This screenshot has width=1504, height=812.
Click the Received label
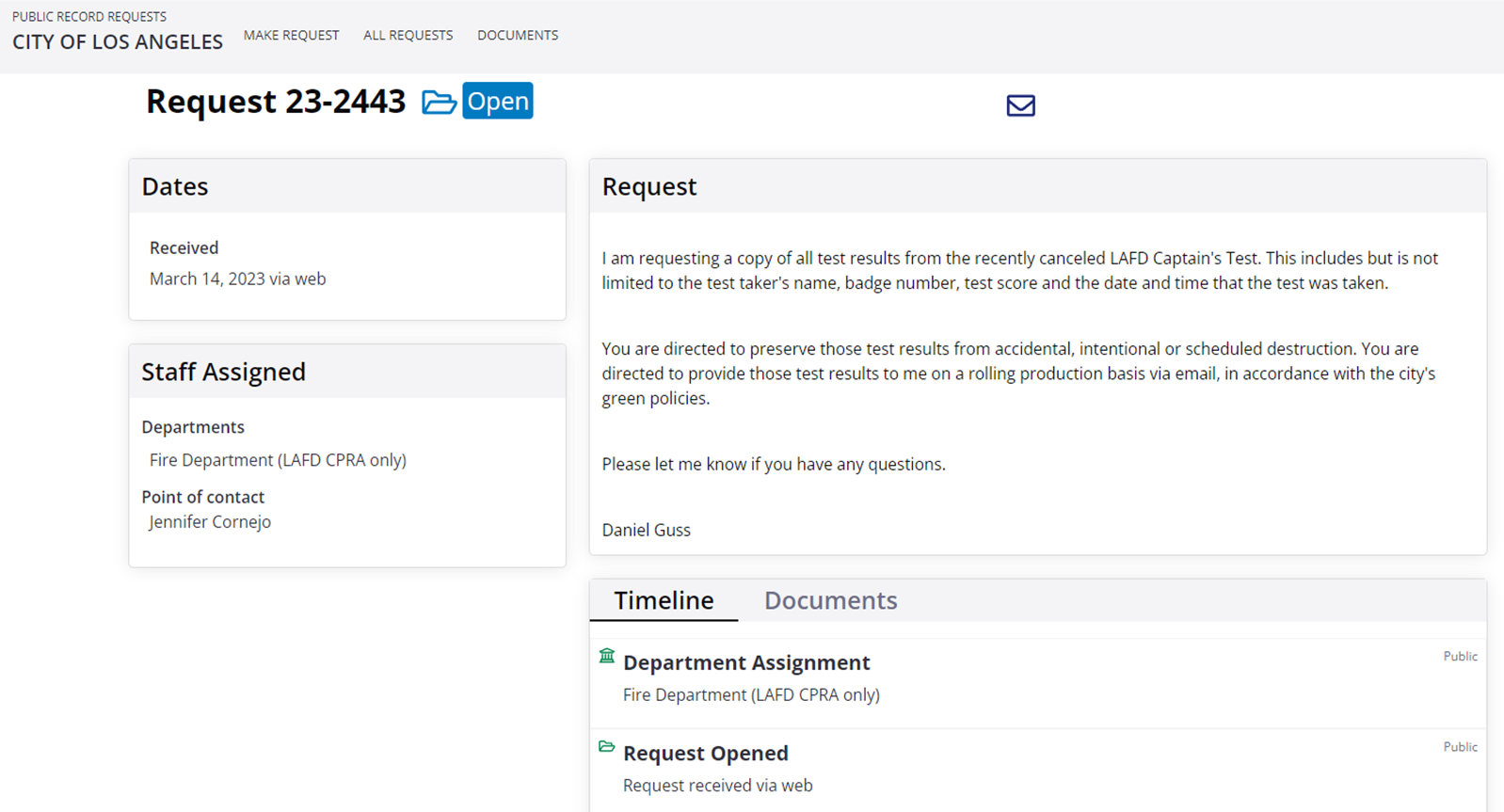(x=184, y=247)
